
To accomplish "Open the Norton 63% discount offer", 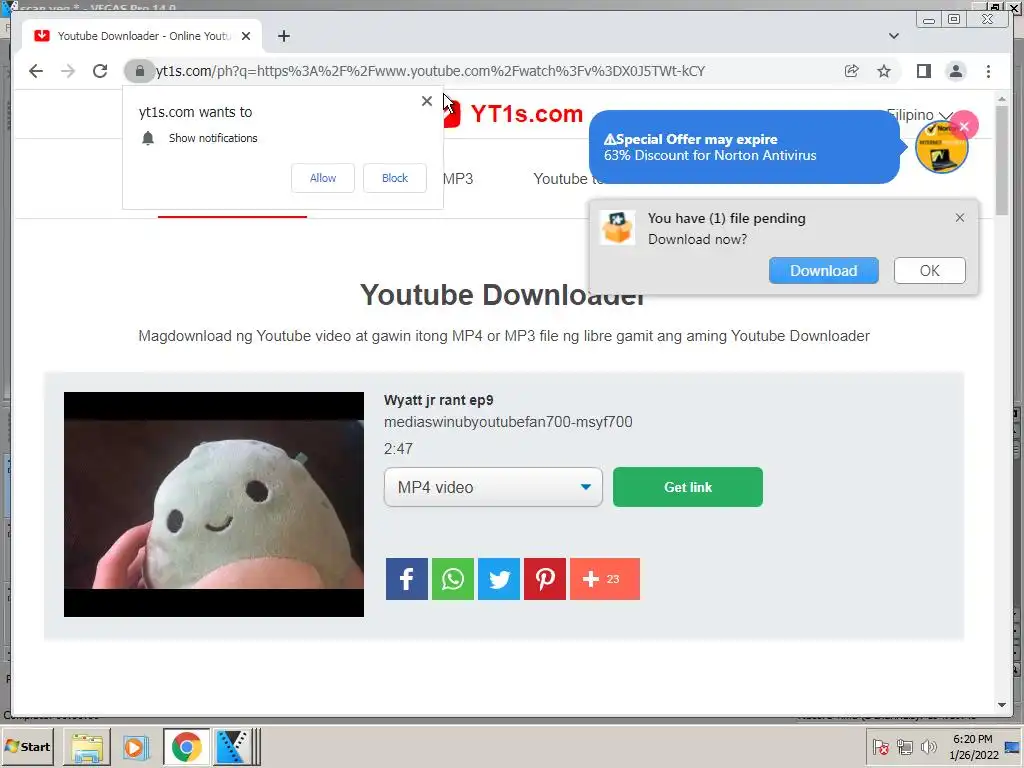I will 744,148.
